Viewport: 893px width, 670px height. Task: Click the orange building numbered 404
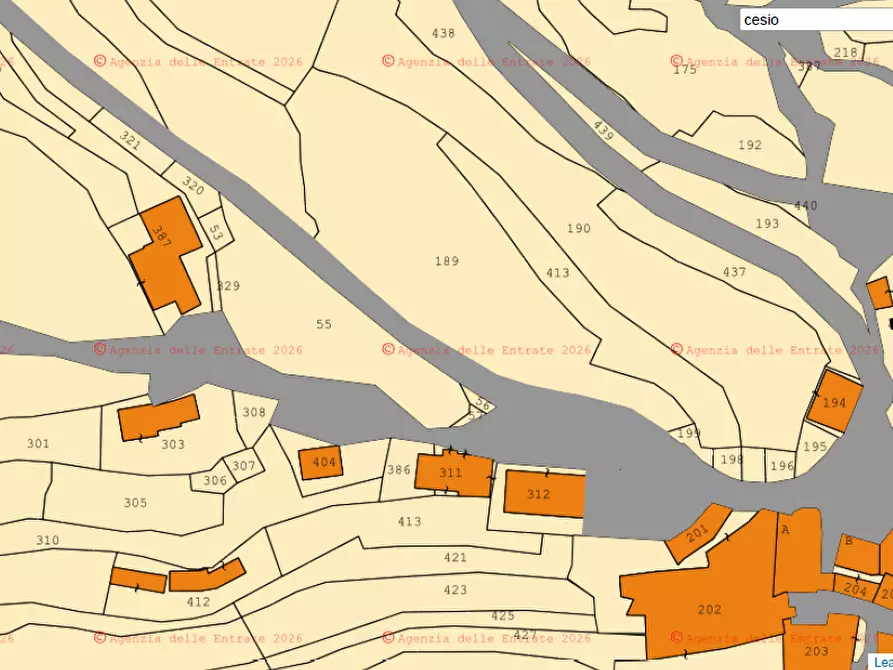click(321, 463)
